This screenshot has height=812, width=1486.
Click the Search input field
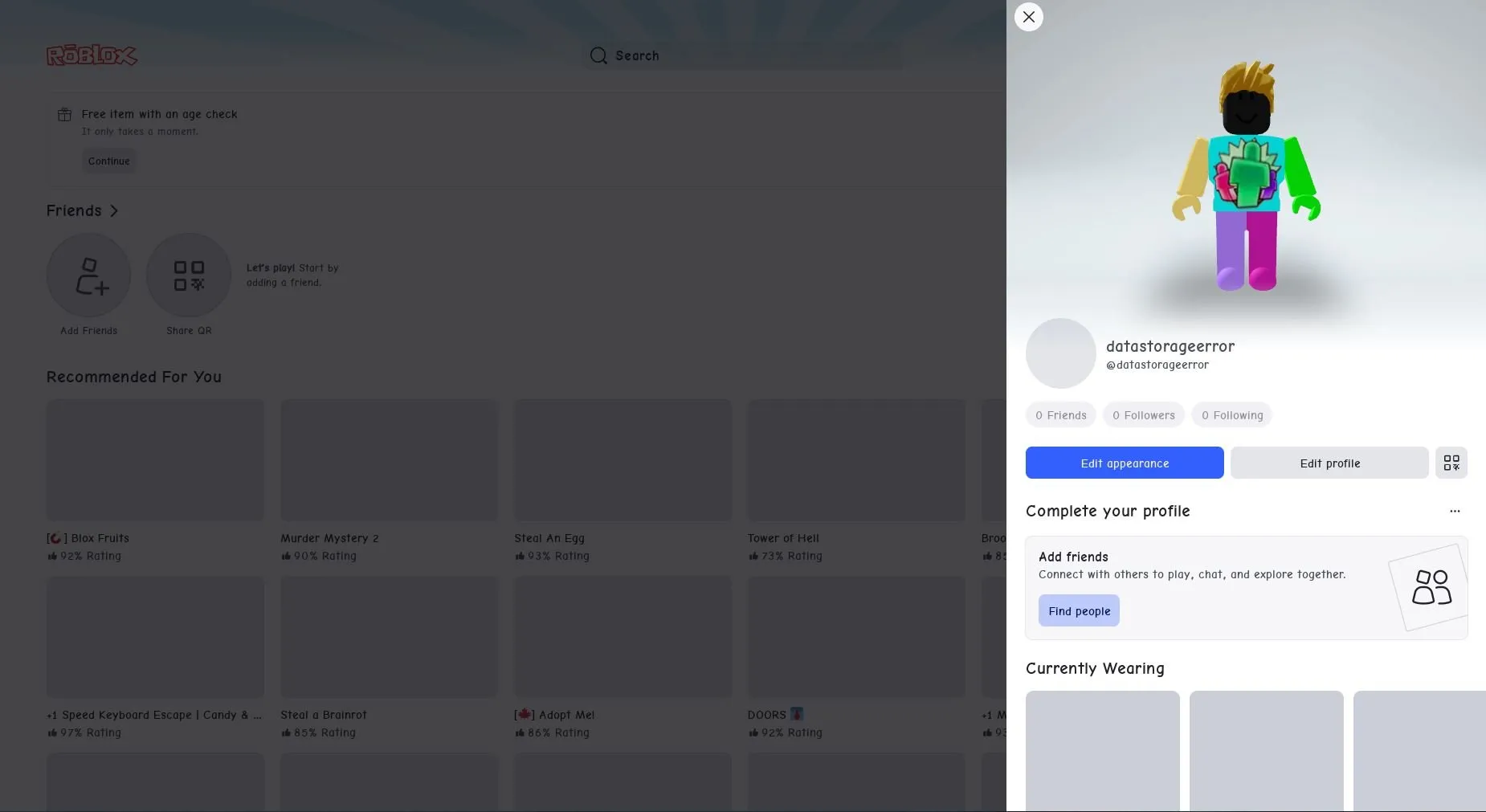pos(743,55)
